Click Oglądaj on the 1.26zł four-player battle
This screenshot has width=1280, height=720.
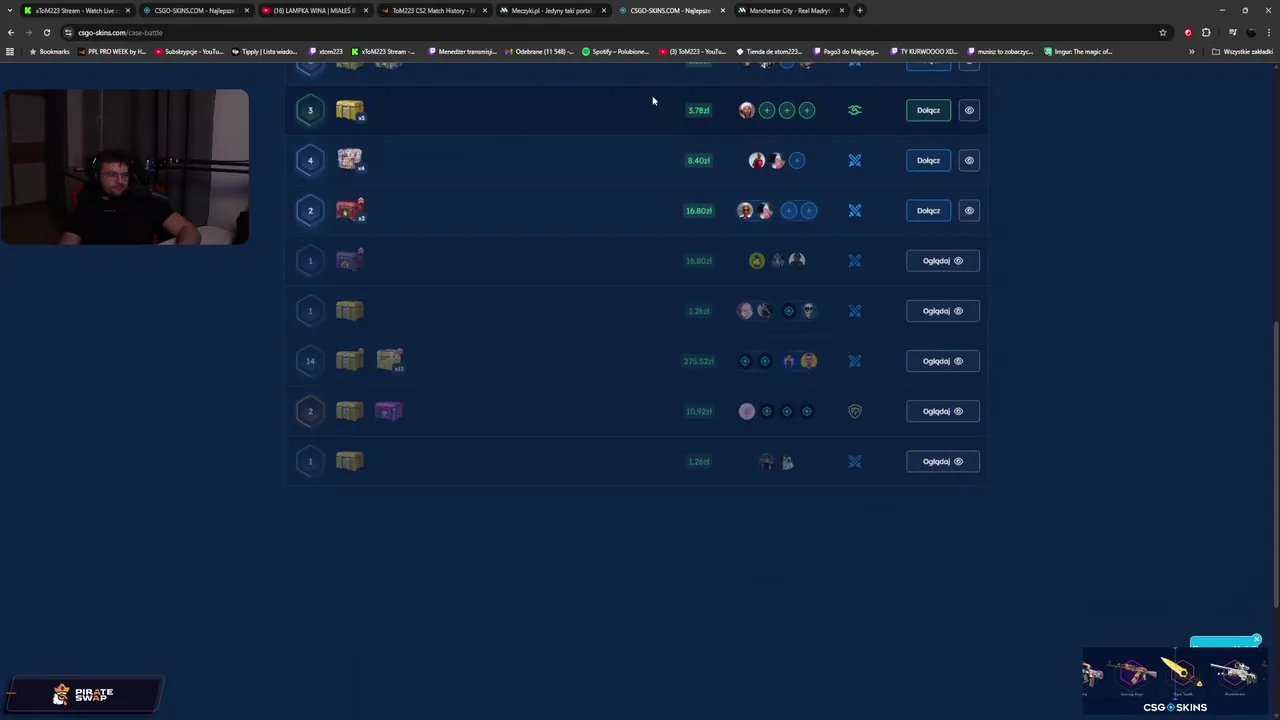tap(942, 311)
